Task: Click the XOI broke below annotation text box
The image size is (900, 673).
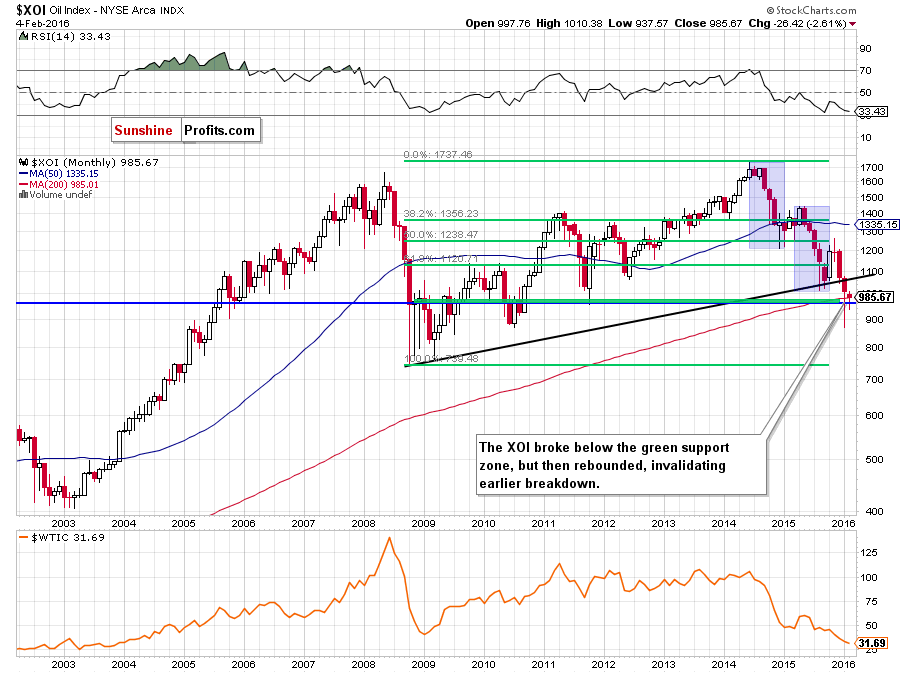Action: coord(622,465)
